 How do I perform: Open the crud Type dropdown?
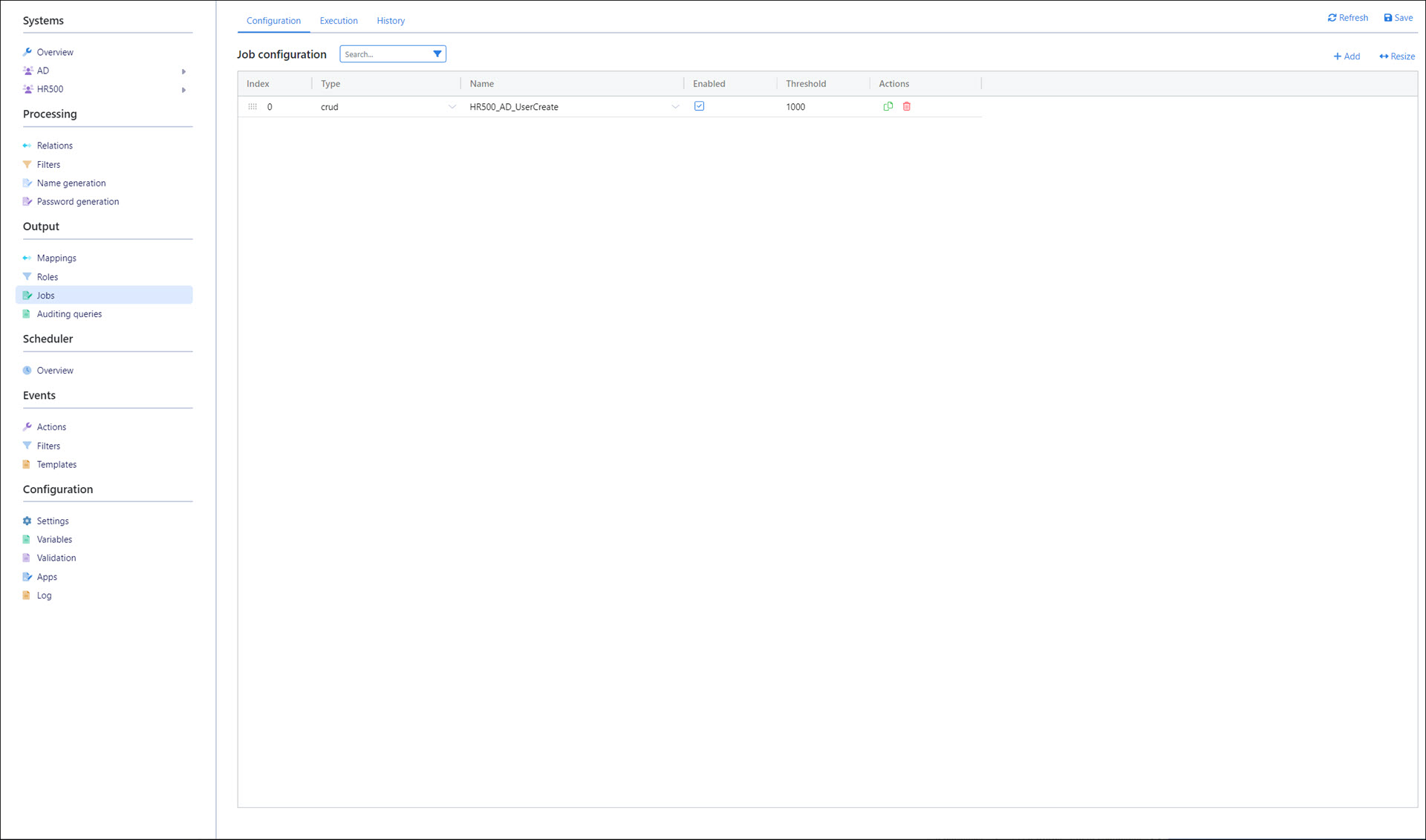(452, 107)
